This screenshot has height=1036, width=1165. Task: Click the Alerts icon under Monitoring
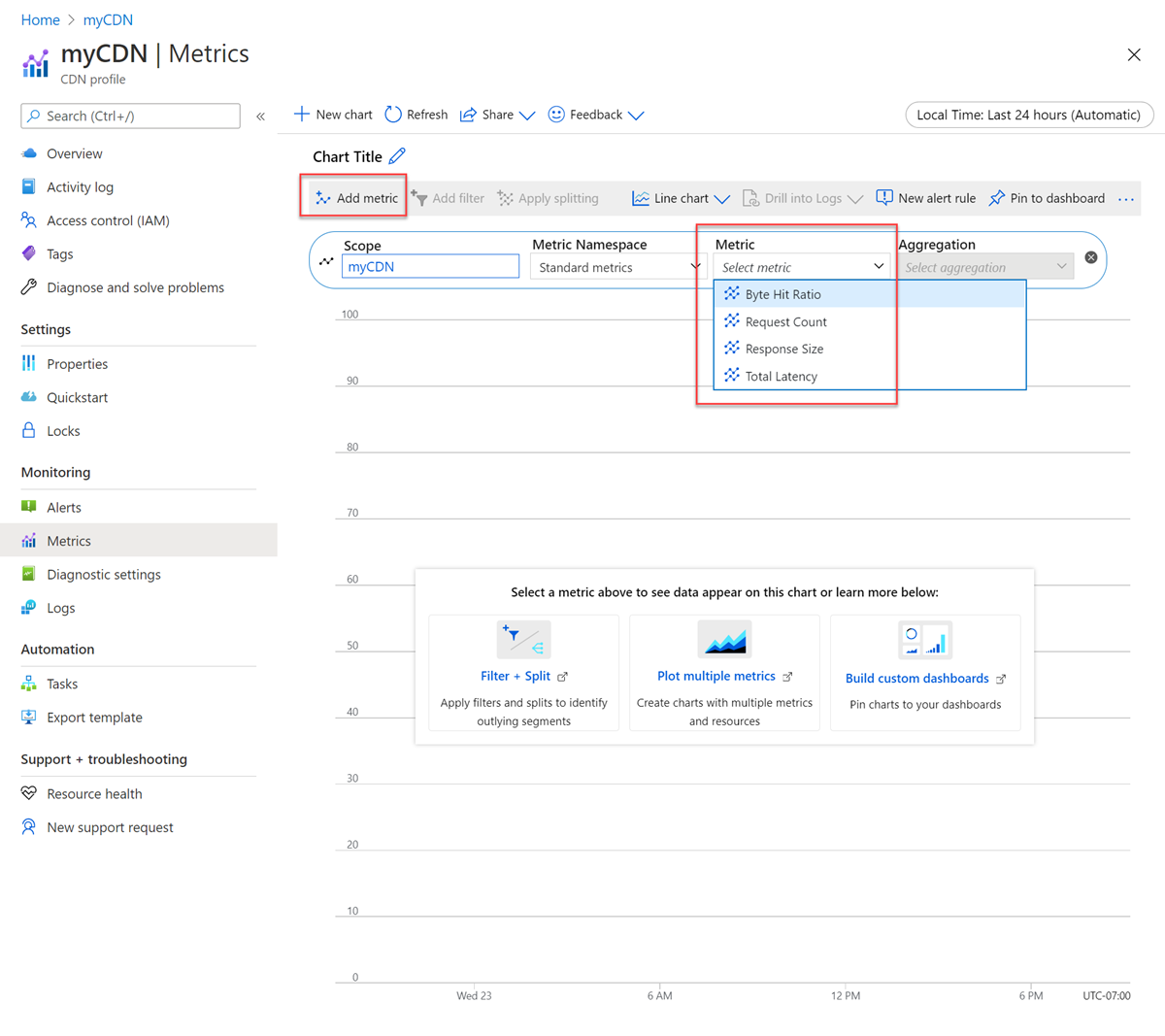coord(29,507)
